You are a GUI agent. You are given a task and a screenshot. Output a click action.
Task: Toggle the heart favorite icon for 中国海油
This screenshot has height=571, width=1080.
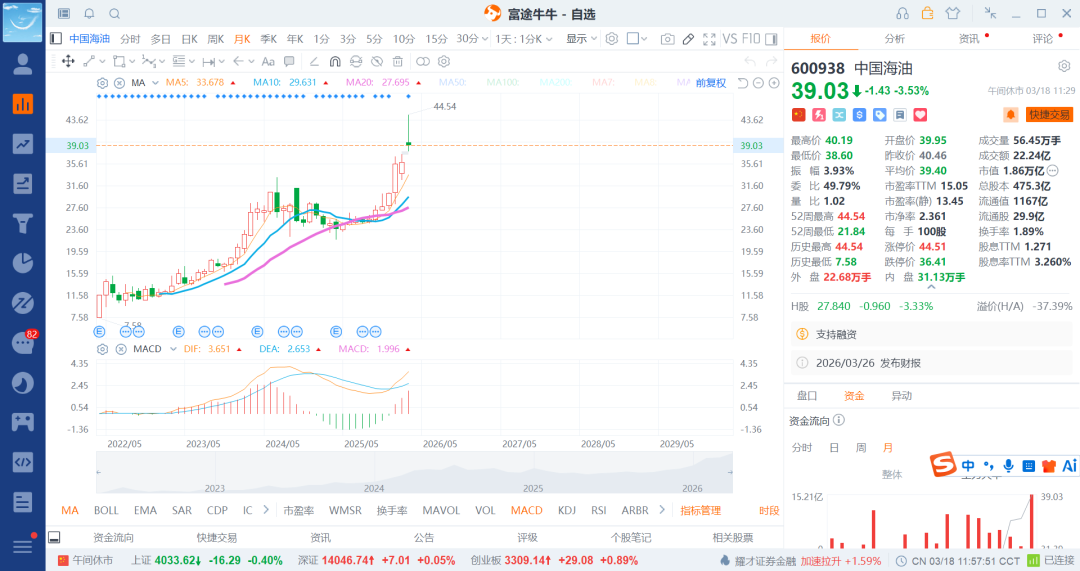(x=920, y=115)
